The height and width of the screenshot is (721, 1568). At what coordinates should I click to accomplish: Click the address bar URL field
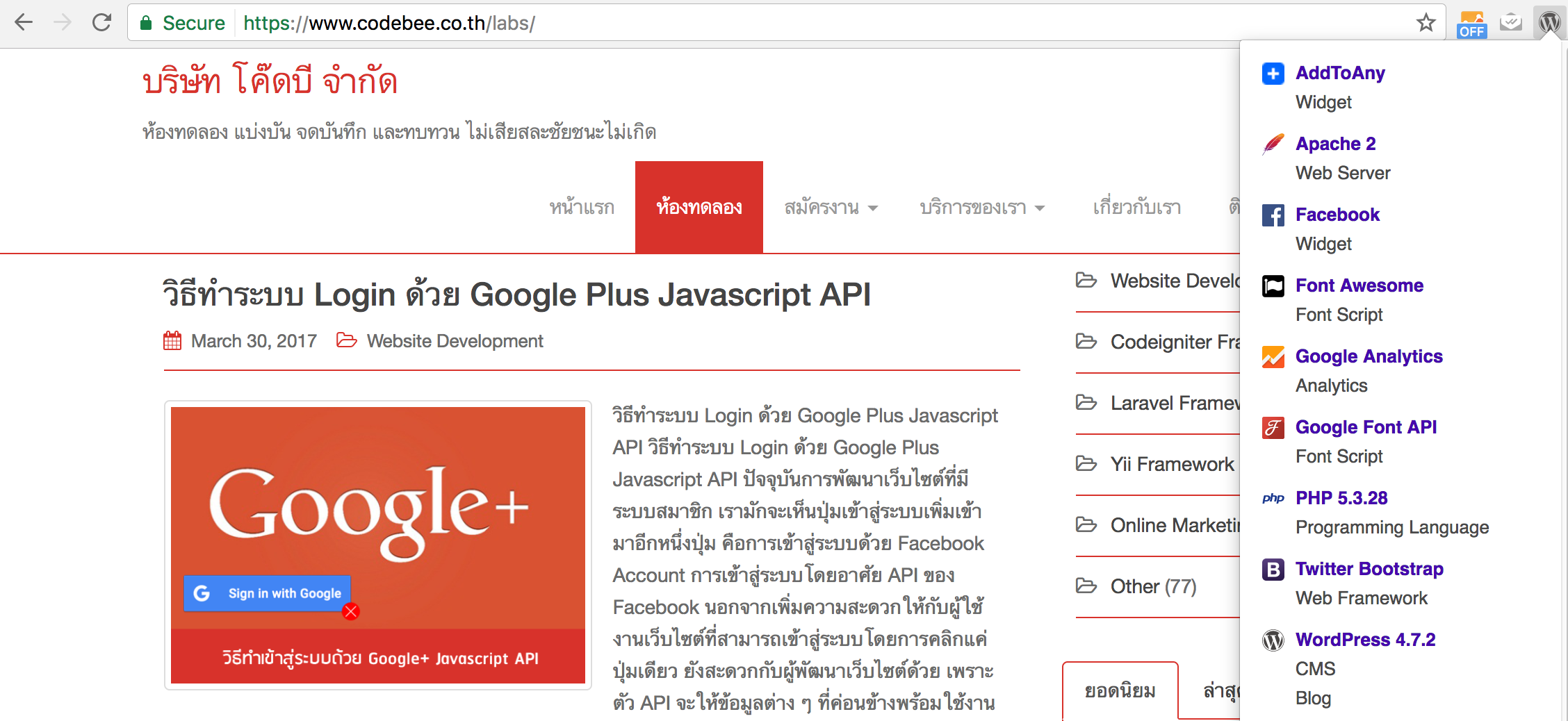point(765,23)
